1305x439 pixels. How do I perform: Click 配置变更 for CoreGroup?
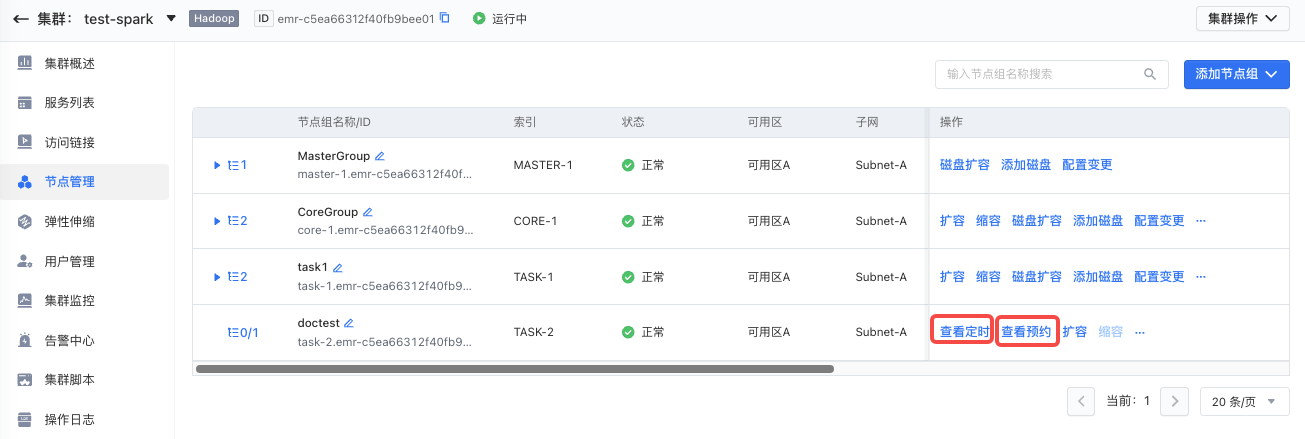click(1159, 221)
